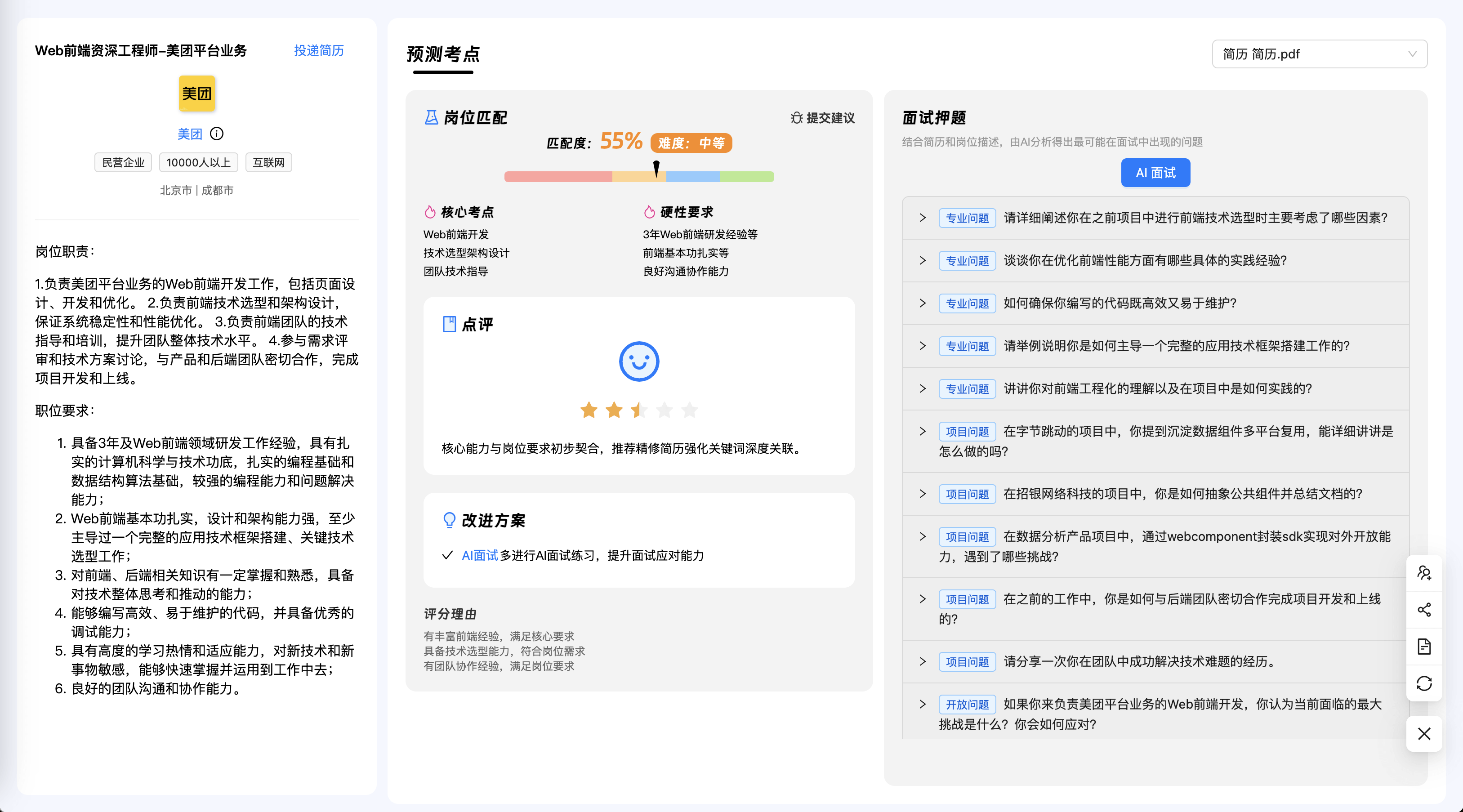Click the document icon in floating toolbar
This screenshot has height=812, width=1463.
(x=1424, y=647)
